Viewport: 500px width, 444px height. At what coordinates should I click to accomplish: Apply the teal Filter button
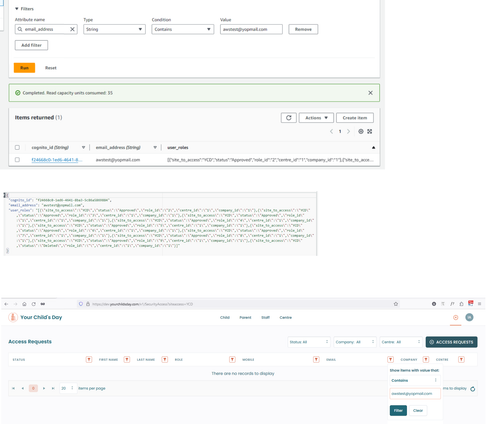coord(398,410)
